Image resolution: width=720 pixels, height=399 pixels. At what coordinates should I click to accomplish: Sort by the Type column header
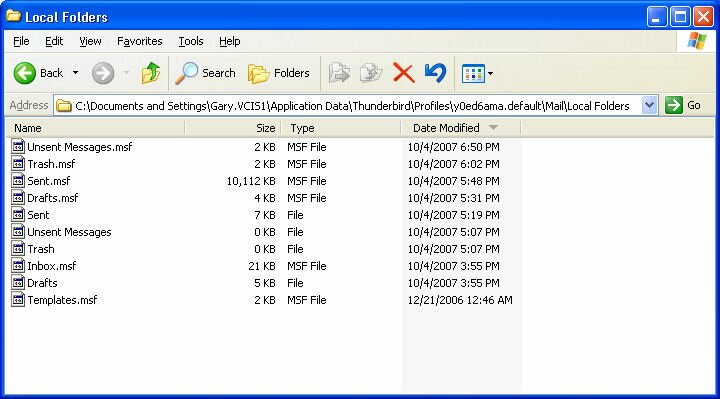pos(341,128)
